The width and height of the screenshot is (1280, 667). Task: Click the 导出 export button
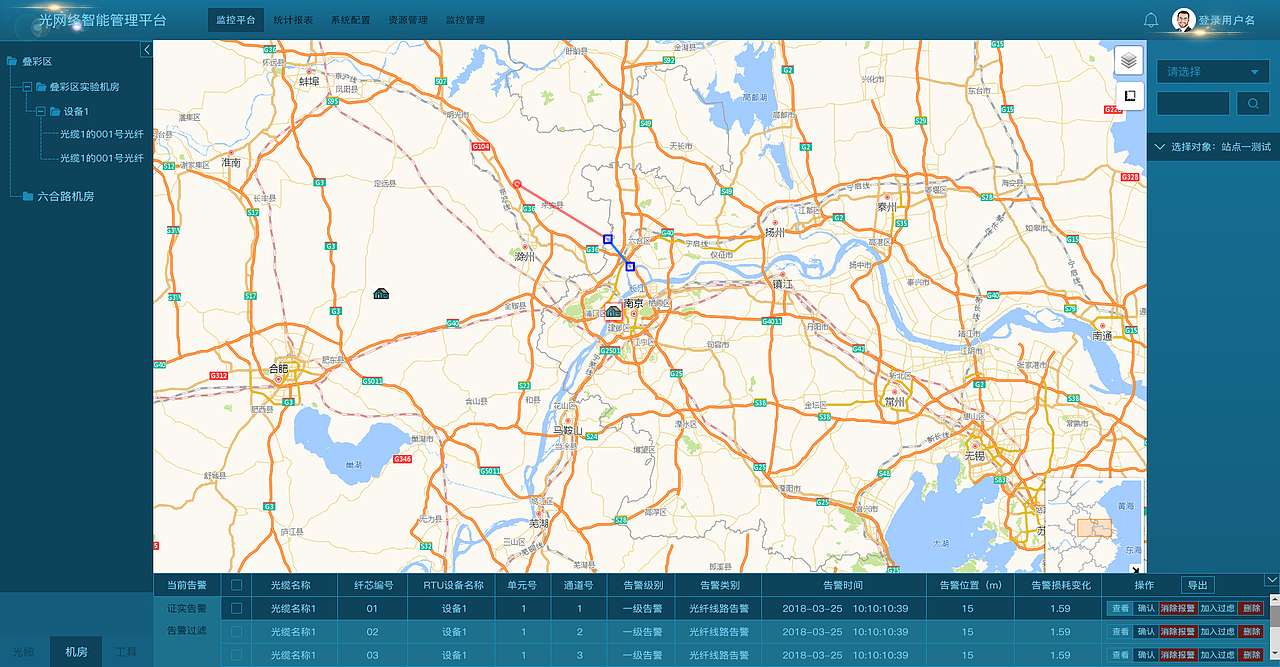coord(1198,585)
